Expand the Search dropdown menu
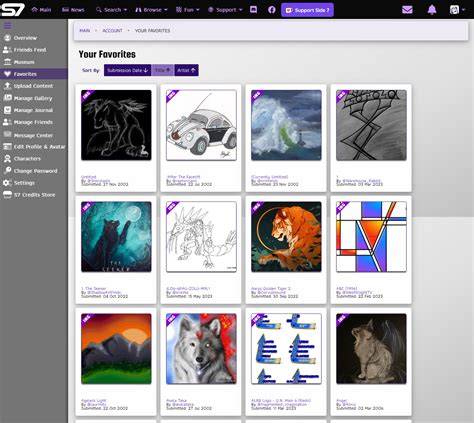This screenshot has width=474, height=423. [x=111, y=10]
